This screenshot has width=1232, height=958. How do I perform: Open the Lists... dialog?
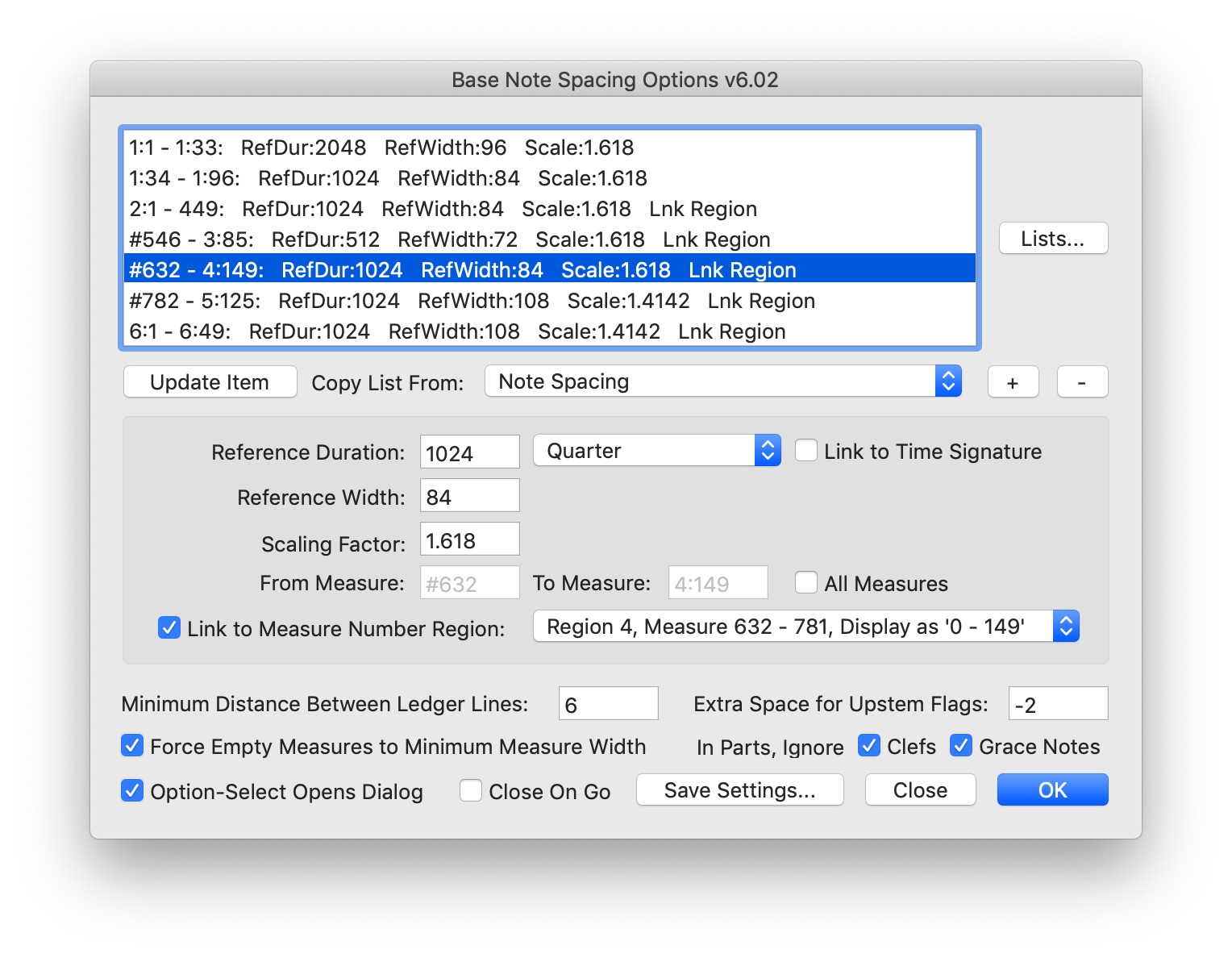(1053, 239)
